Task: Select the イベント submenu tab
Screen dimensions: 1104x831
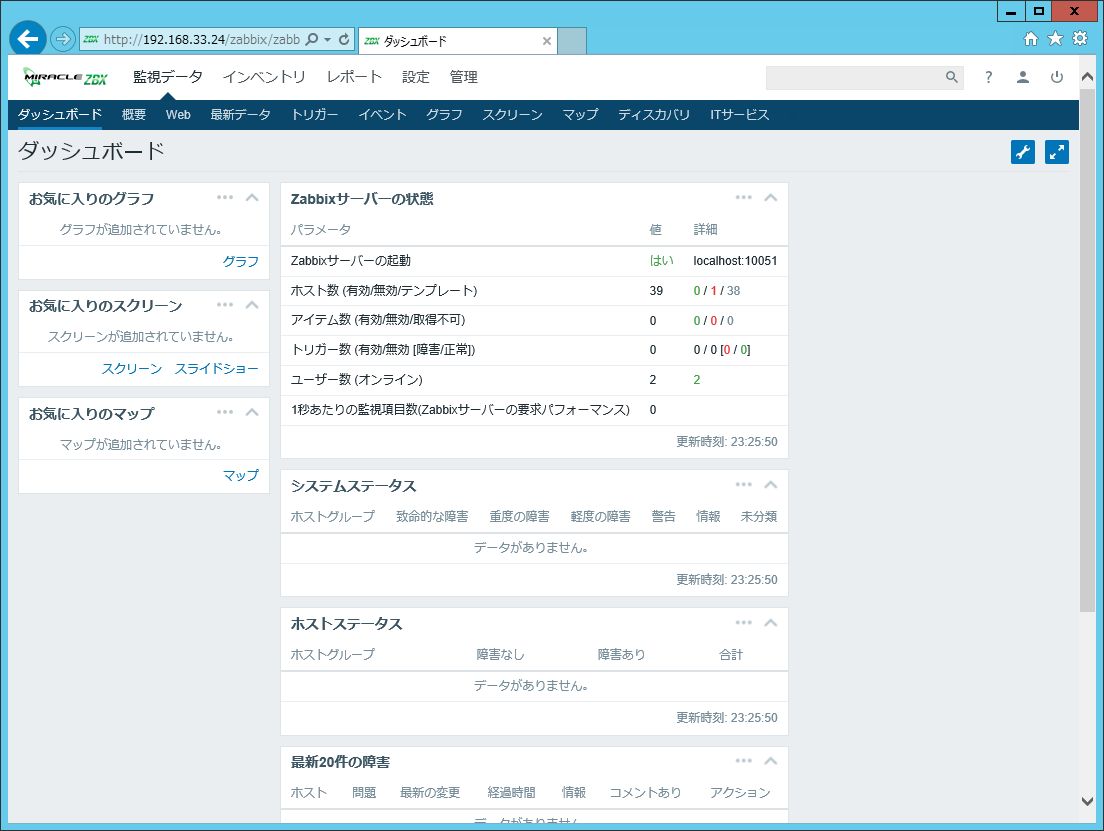Action: click(x=382, y=114)
